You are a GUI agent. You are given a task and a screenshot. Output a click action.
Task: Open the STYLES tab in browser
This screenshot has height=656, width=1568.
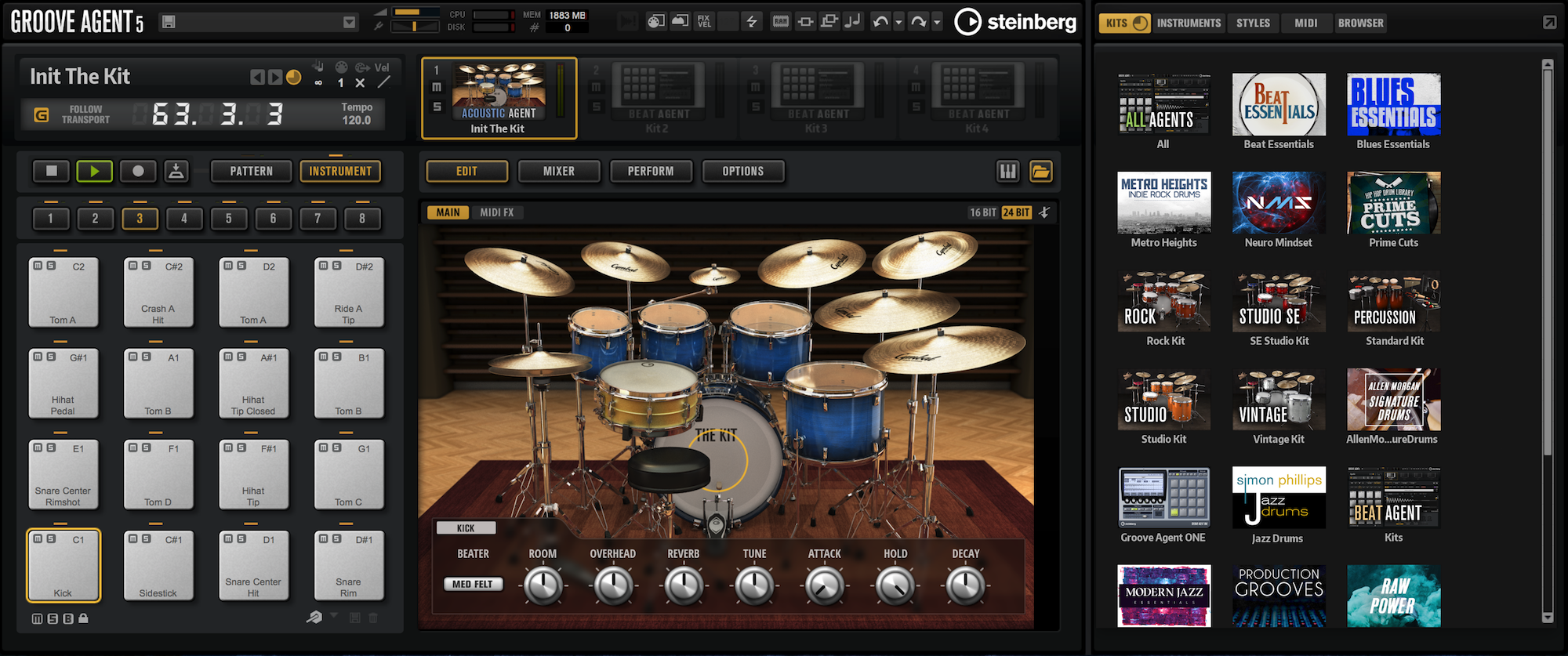point(1253,23)
